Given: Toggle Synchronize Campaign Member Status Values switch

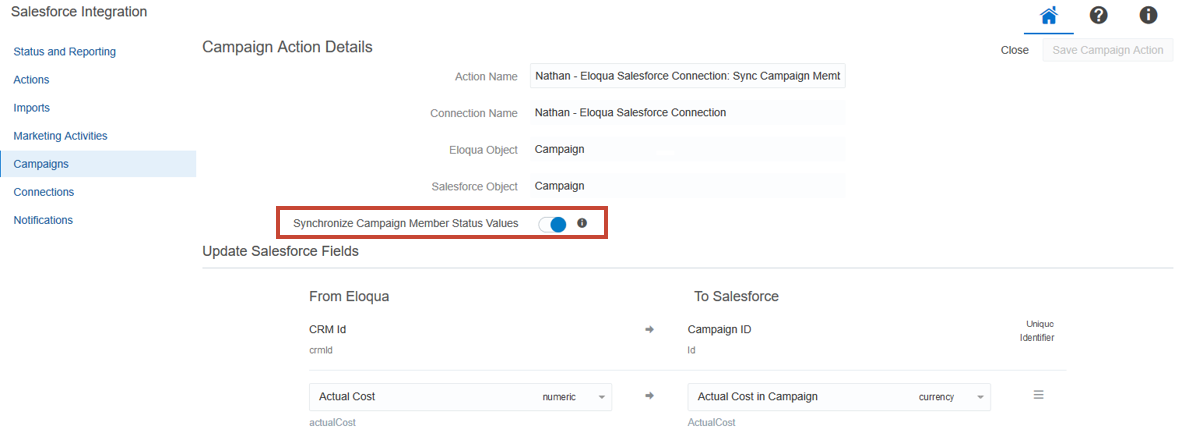Looking at the screenshot, I should tap(552, 224).
